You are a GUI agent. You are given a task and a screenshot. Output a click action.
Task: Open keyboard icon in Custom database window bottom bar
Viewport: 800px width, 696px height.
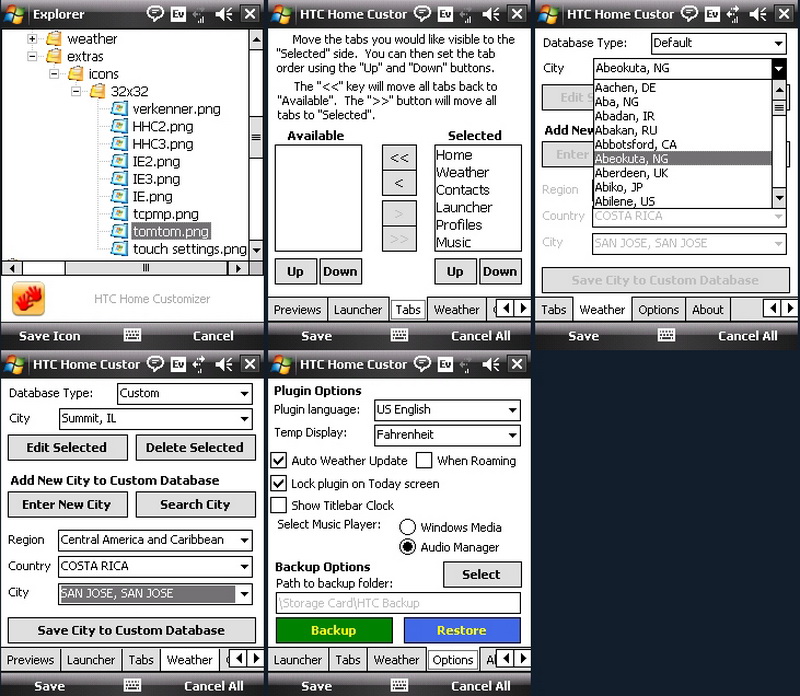[x=132, y=685]
